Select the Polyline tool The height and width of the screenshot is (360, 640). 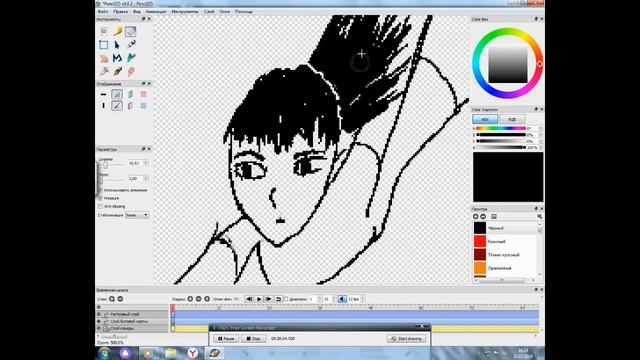tap(117, 58)
